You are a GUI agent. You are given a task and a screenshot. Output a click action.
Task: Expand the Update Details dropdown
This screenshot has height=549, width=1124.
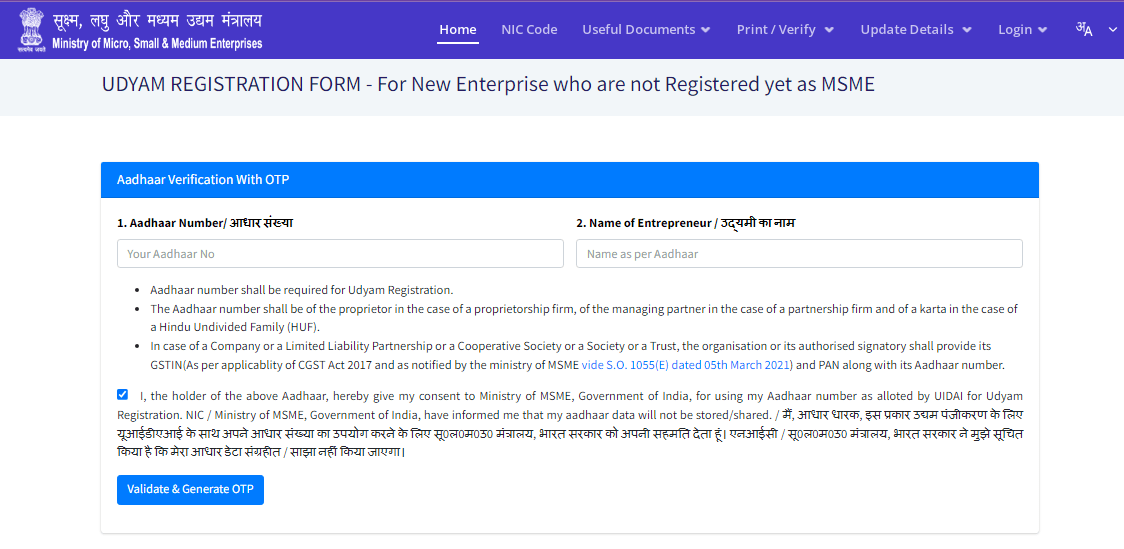pyautogui.click(x=915, y=30)
